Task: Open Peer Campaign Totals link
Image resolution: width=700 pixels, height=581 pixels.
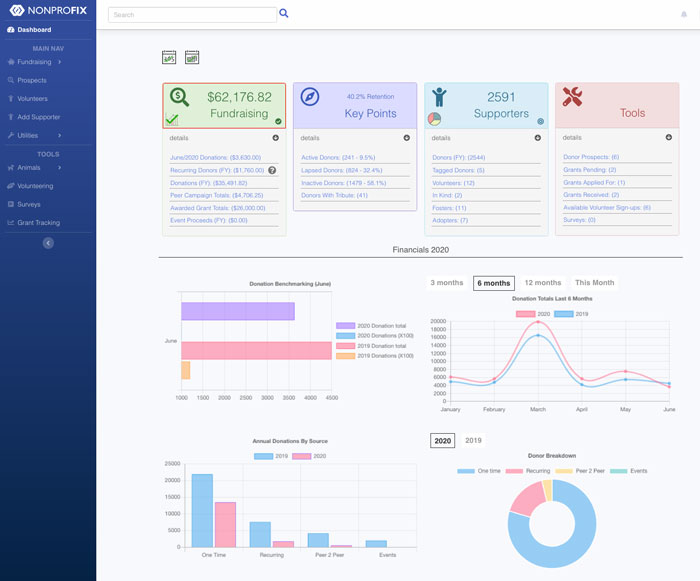Action: [x=217, y=195]
